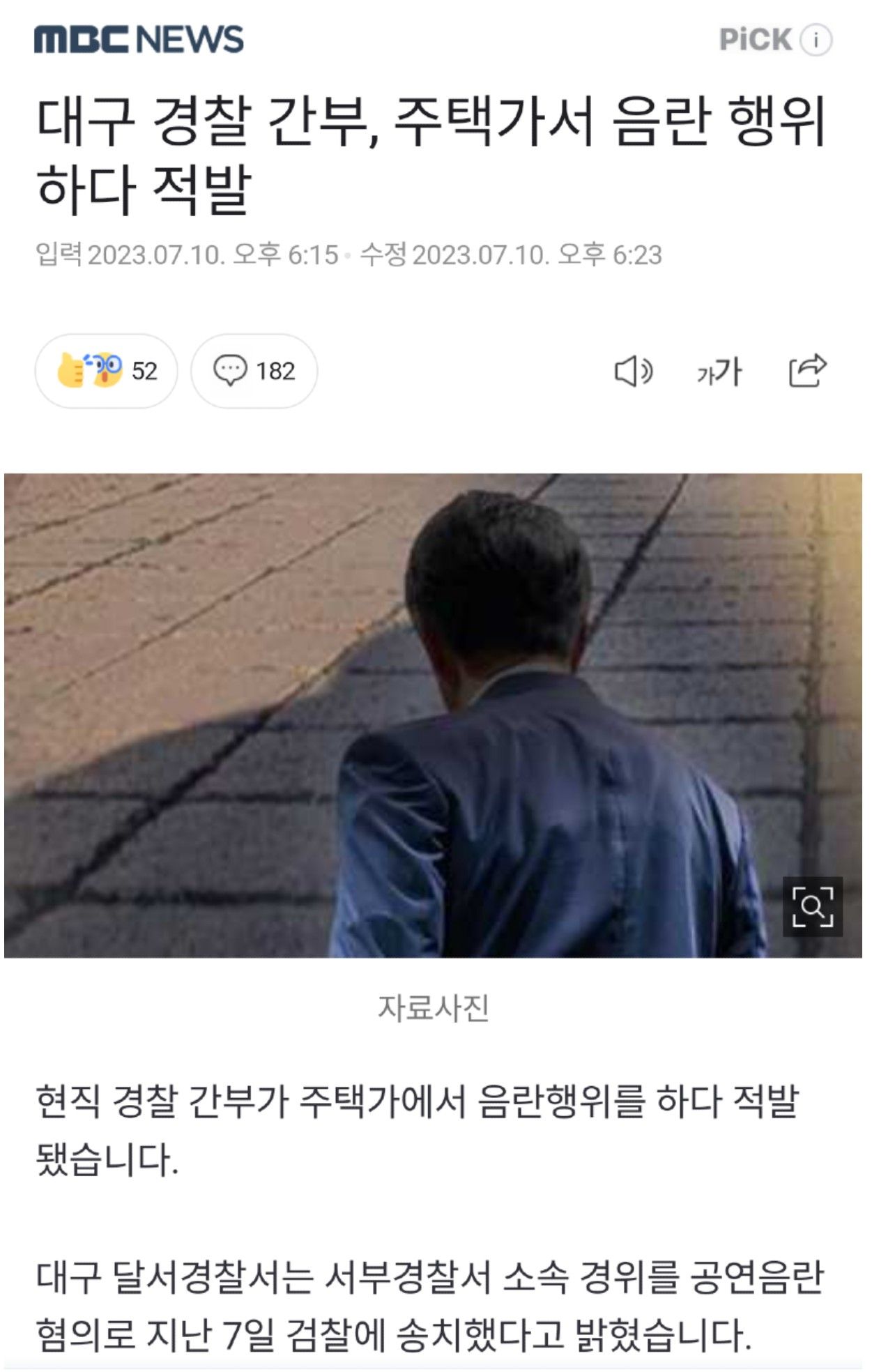Open the PiCK info icon
872x1372 pixels.
click(816, 40)
